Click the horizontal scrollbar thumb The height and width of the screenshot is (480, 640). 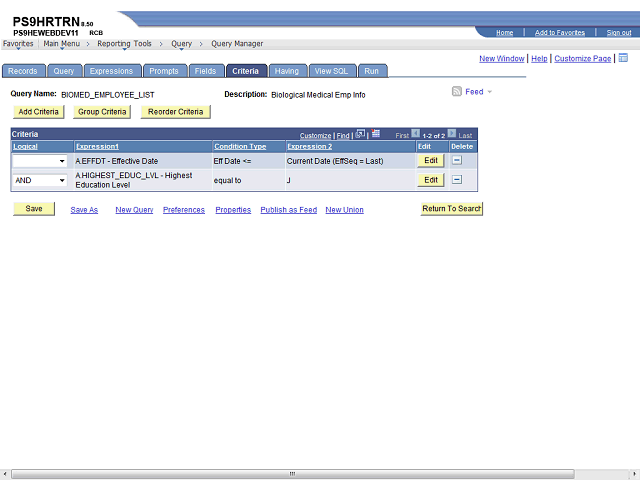tap(293, 474)
